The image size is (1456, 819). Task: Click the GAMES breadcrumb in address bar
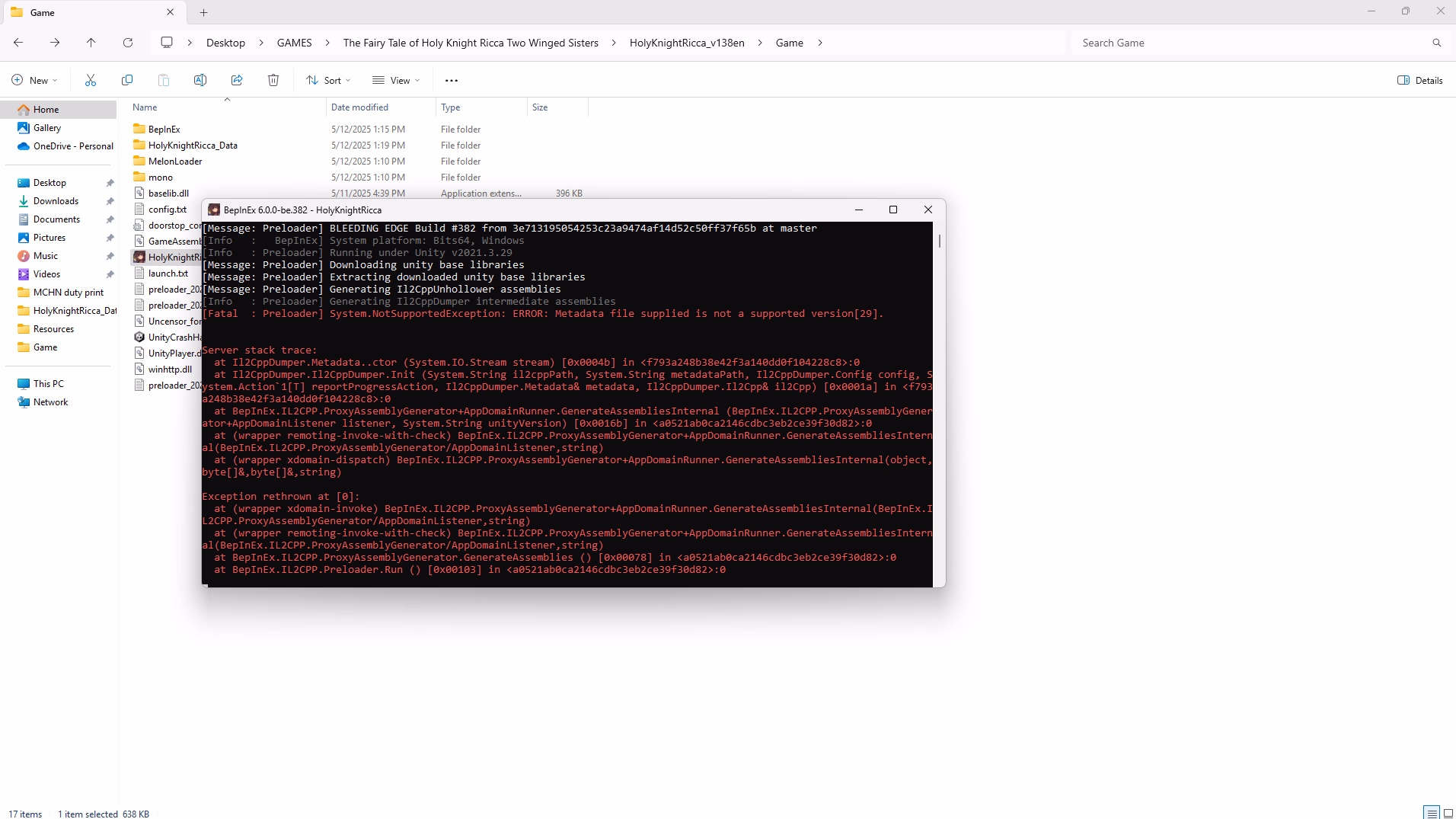[x=294, y=43]
